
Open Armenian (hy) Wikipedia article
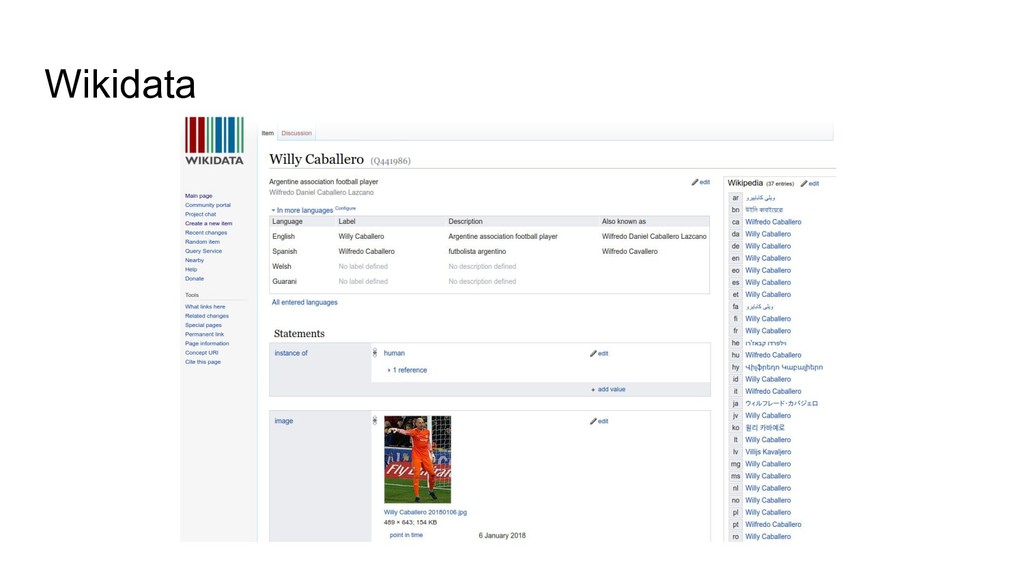click(x=784, y=367)
